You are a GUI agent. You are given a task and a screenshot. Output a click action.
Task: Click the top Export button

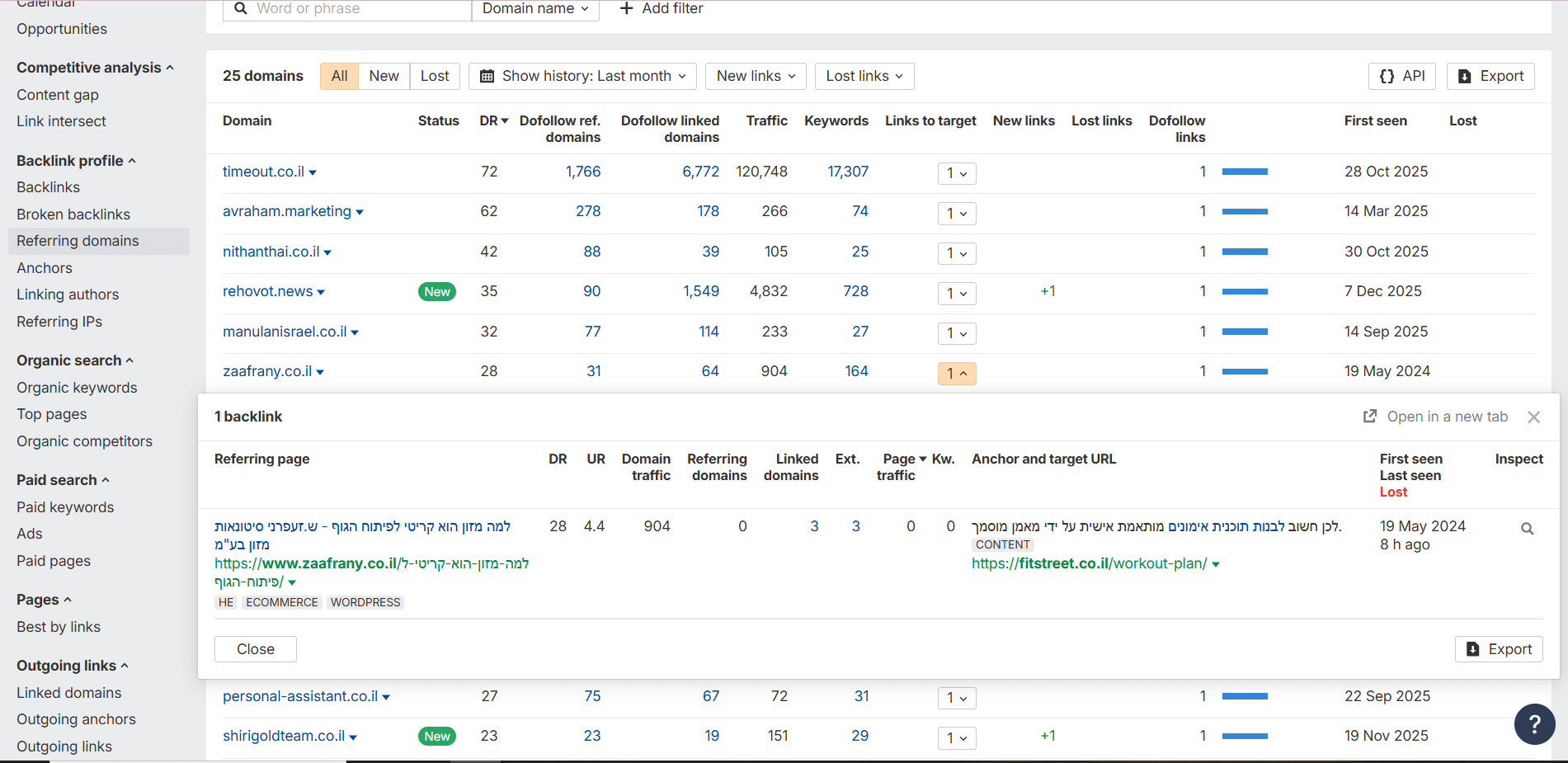click(x=1490, y=76)
